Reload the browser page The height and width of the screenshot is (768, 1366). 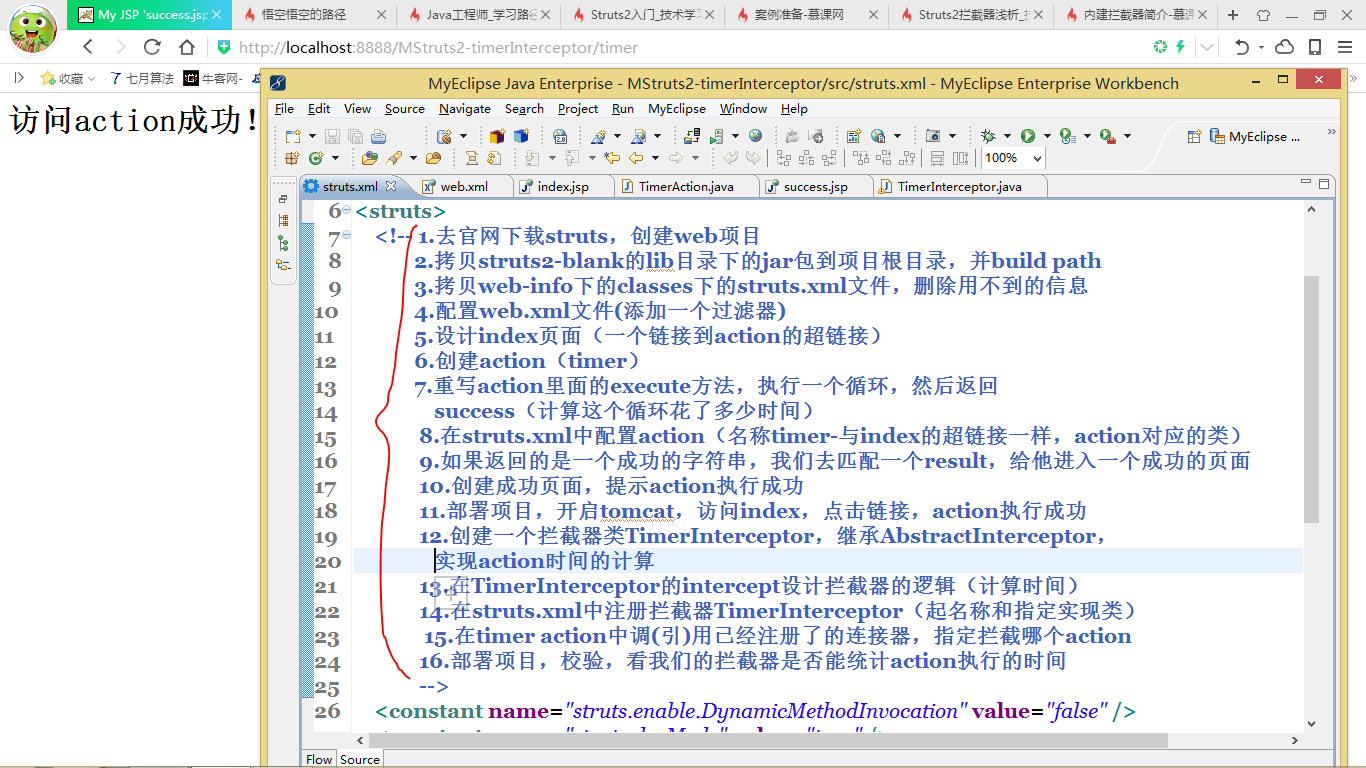152,47
